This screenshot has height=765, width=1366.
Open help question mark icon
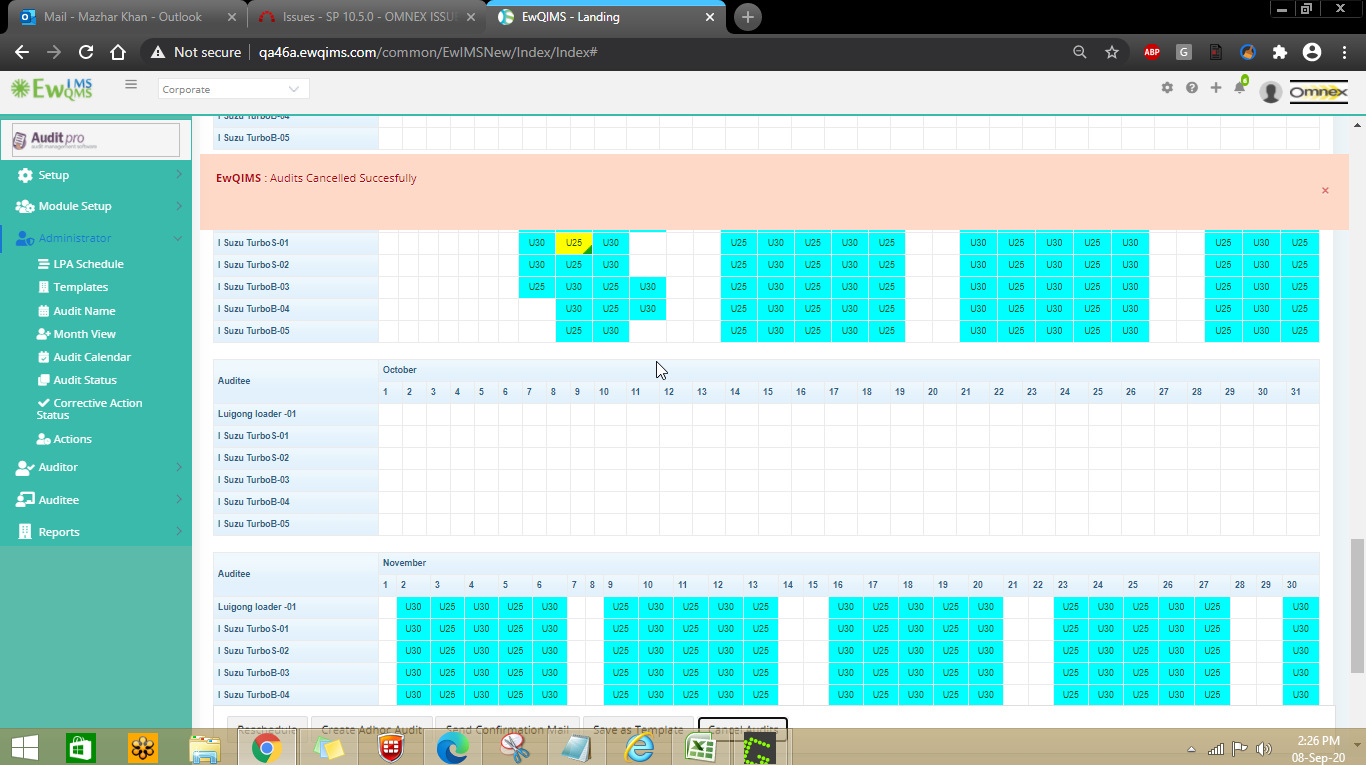pos(1192,88)
